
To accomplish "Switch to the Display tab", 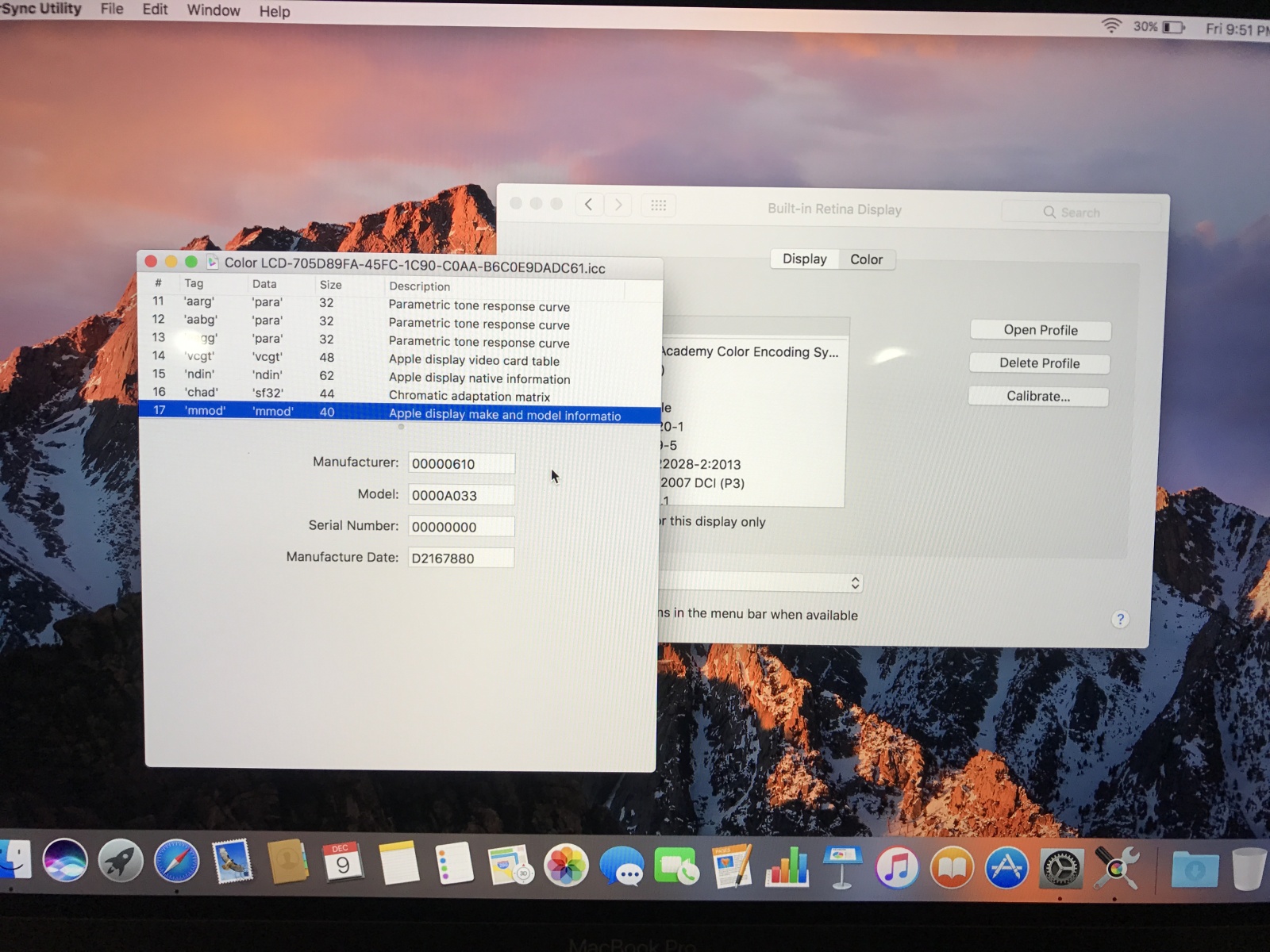I will click(x=804, y=259).
